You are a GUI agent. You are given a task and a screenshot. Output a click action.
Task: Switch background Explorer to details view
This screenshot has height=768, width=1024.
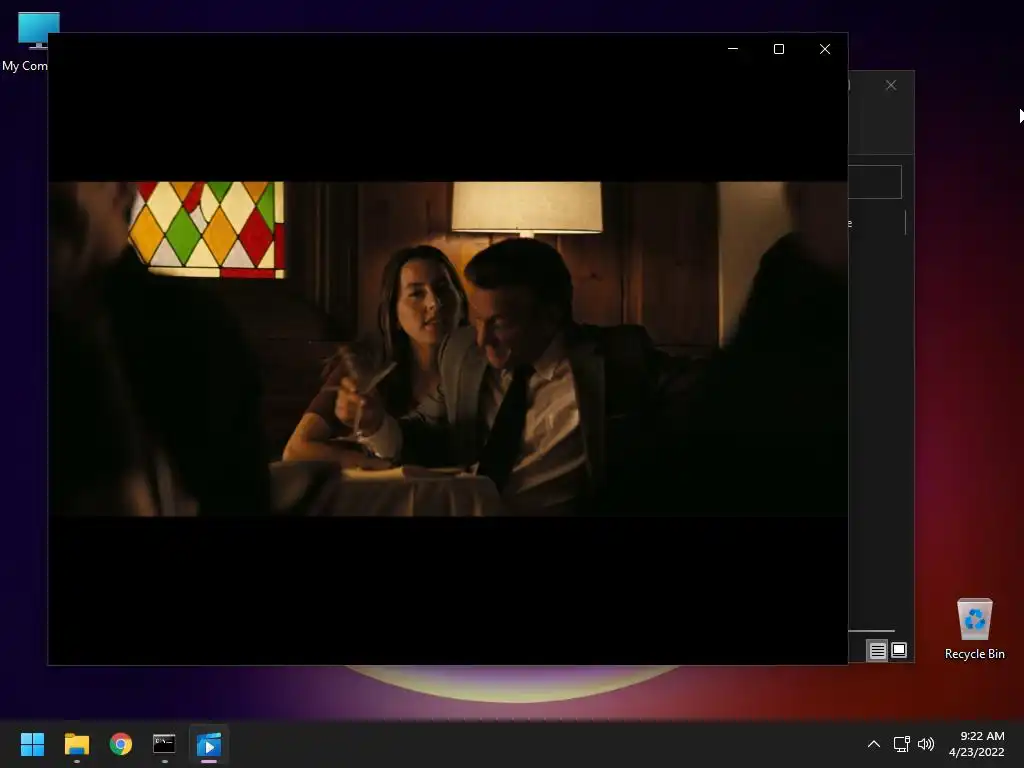pyautogui.click(x=877, y=650)
